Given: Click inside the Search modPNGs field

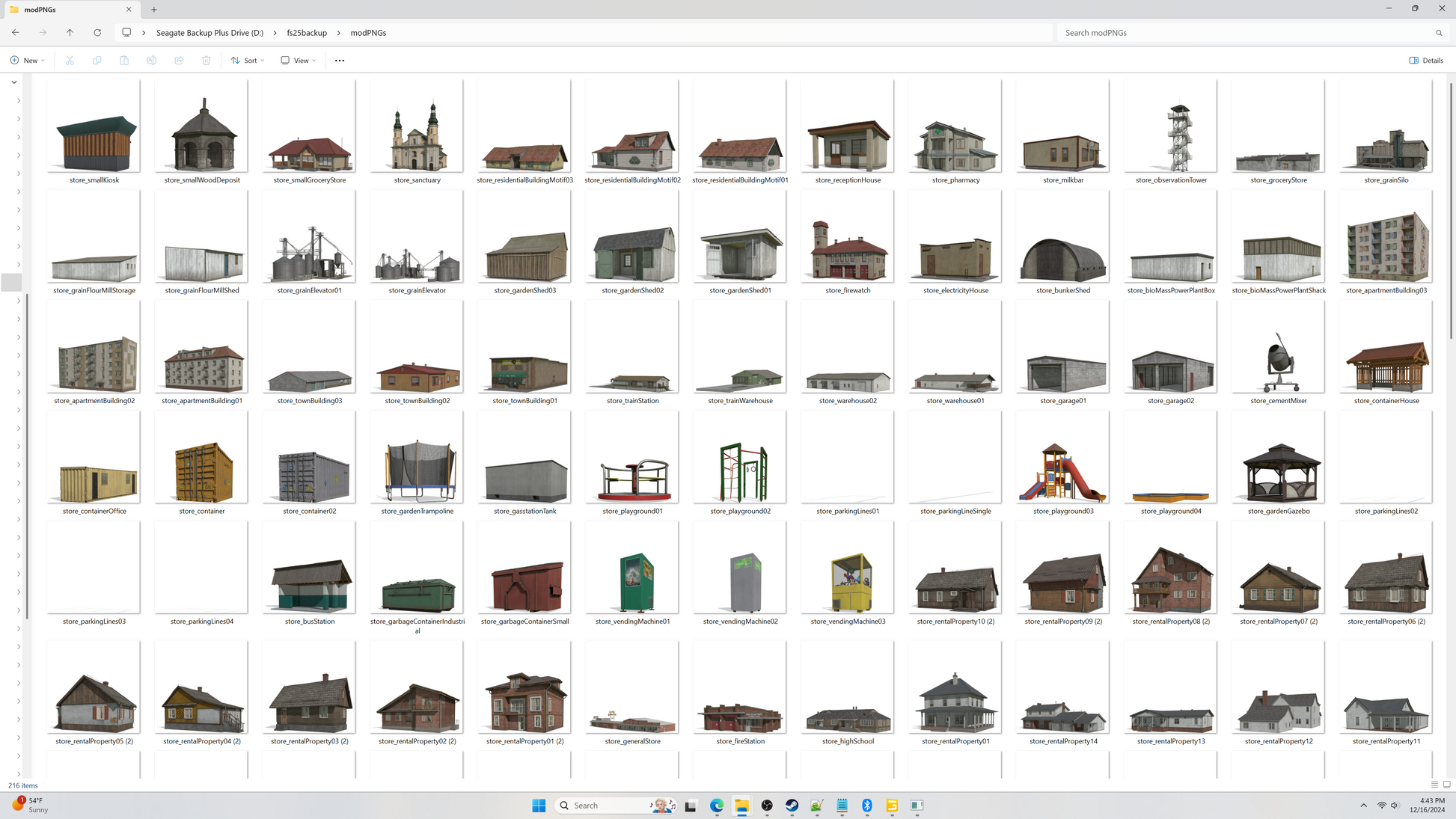Looking at the screenshot, I should [1242, 33].
